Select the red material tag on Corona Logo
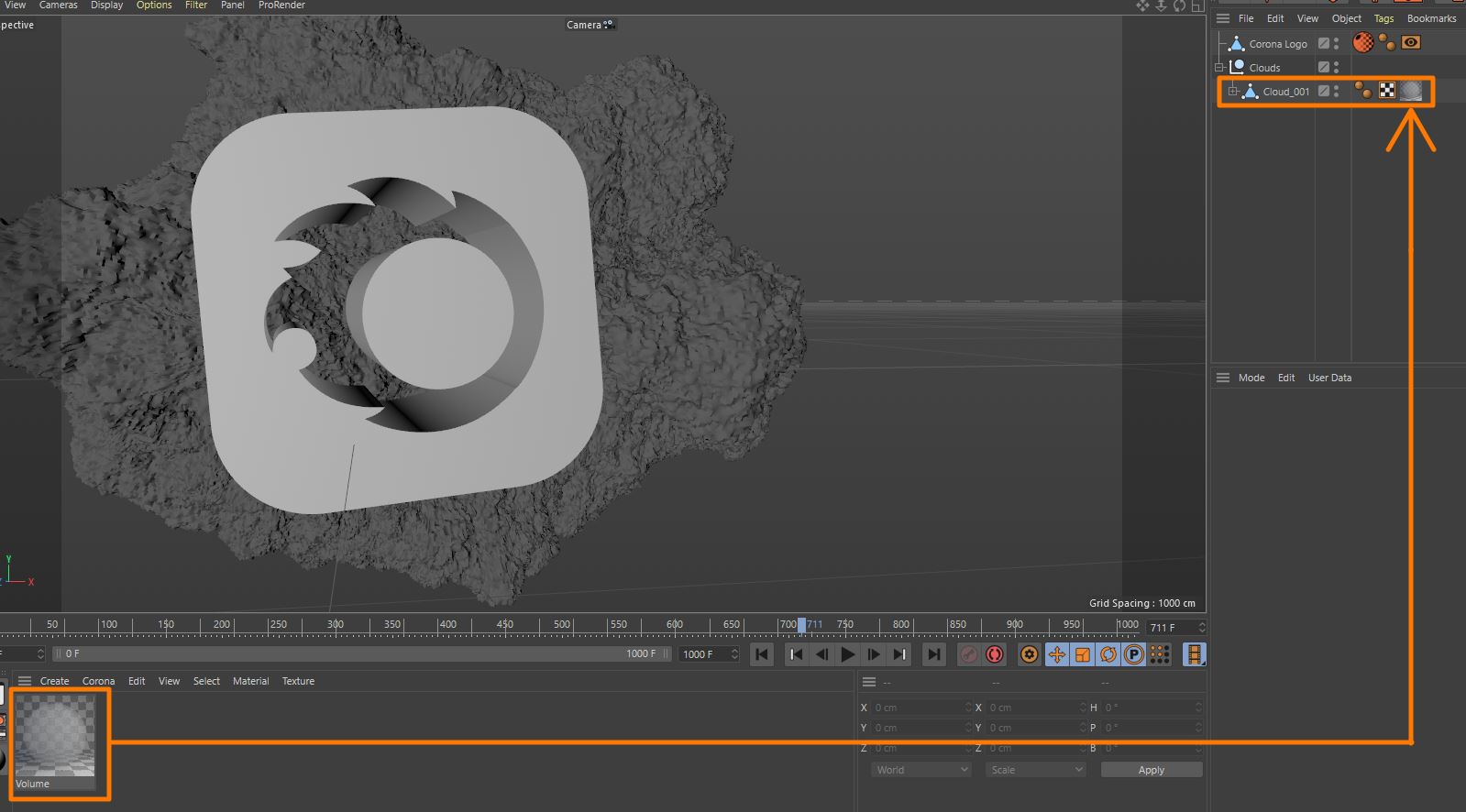The width and height of the screenshot is (1466, 812). point(1363,42)
